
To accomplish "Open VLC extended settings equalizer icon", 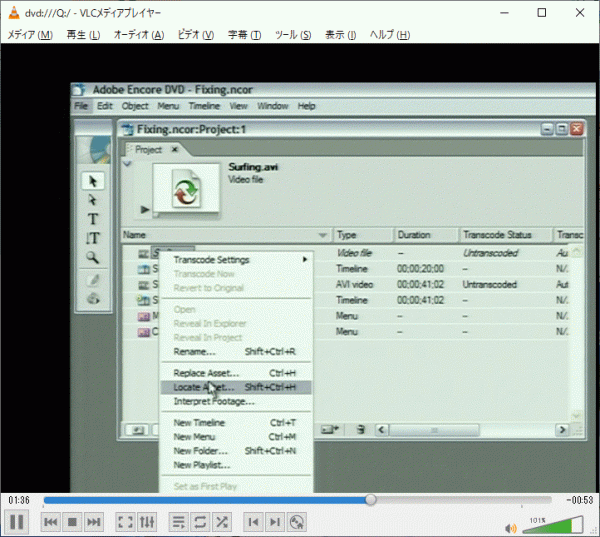I will [147, 522].
